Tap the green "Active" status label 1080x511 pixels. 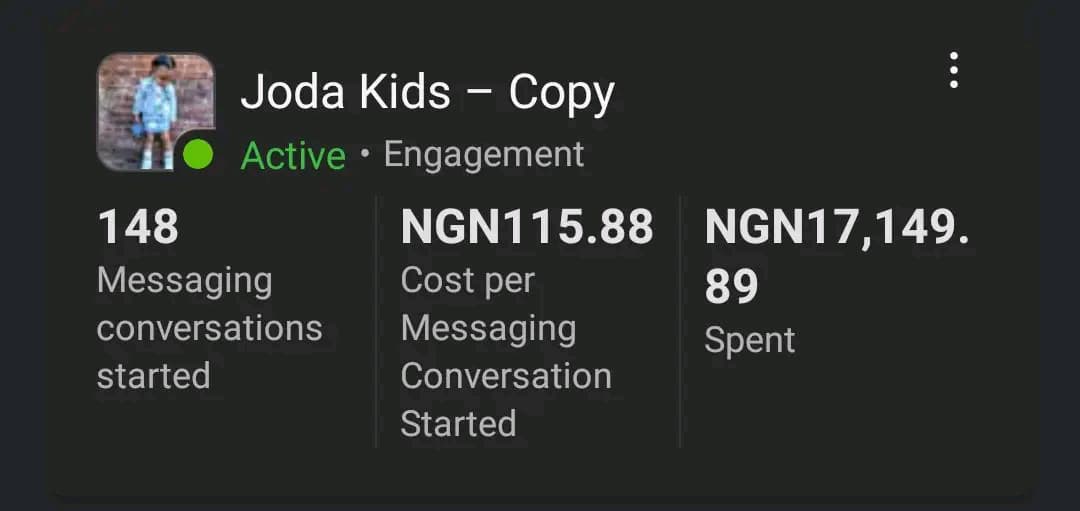(x=293, y=155)
